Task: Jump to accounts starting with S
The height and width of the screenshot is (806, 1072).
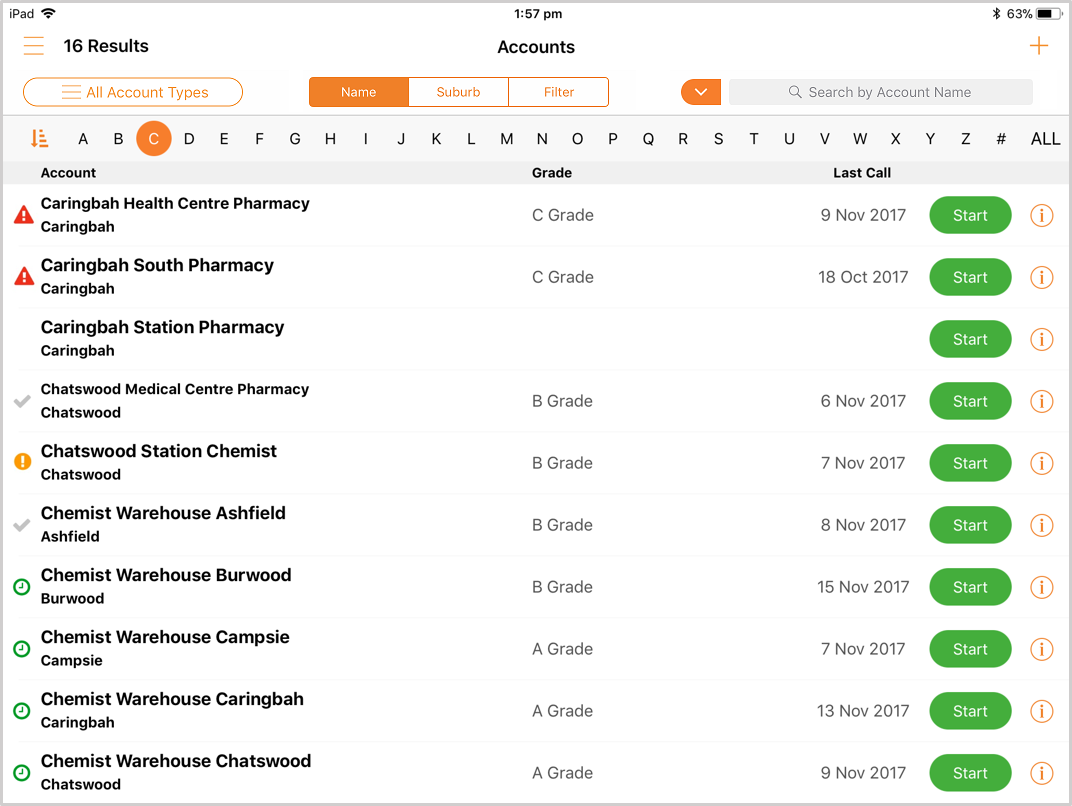Action: 719,139
